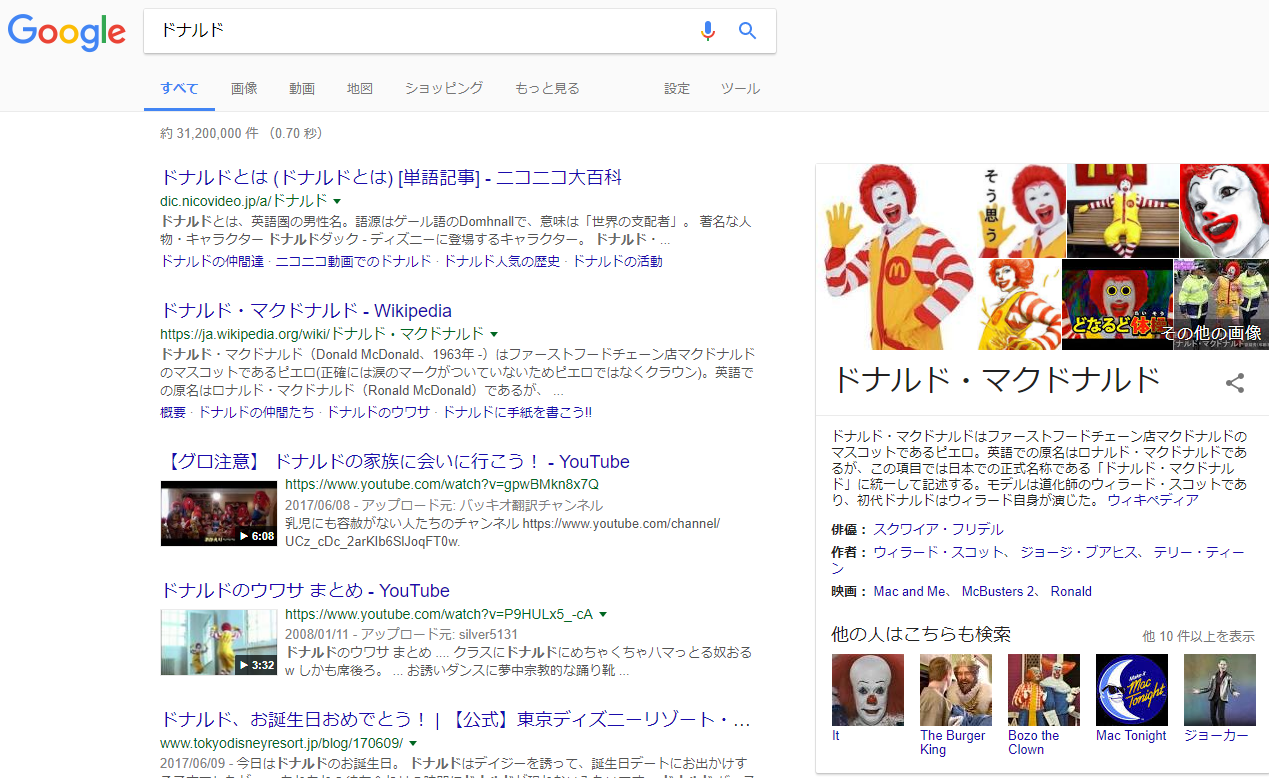Click the Google logo

[67, 32]
